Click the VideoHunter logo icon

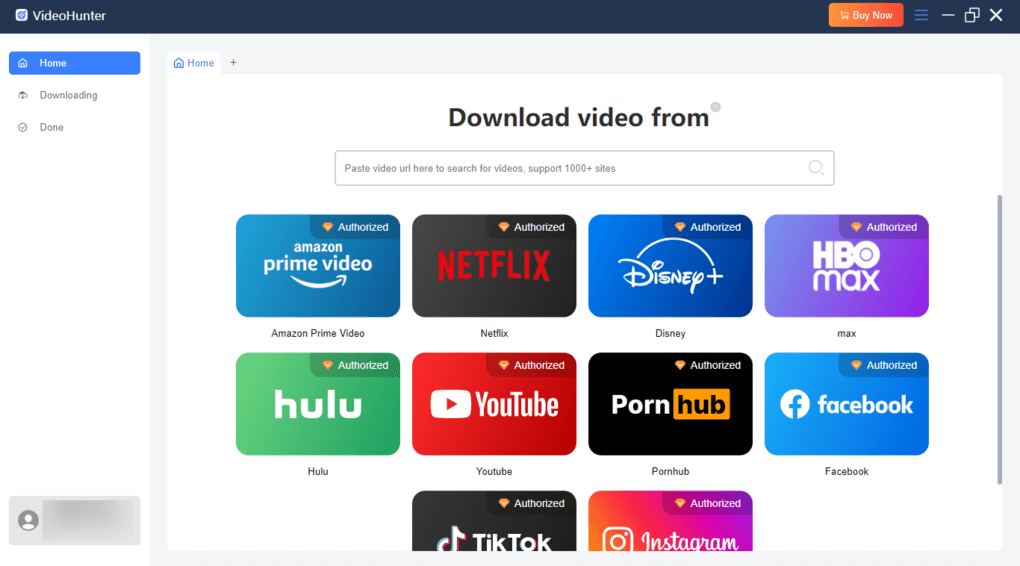[21, 15]
